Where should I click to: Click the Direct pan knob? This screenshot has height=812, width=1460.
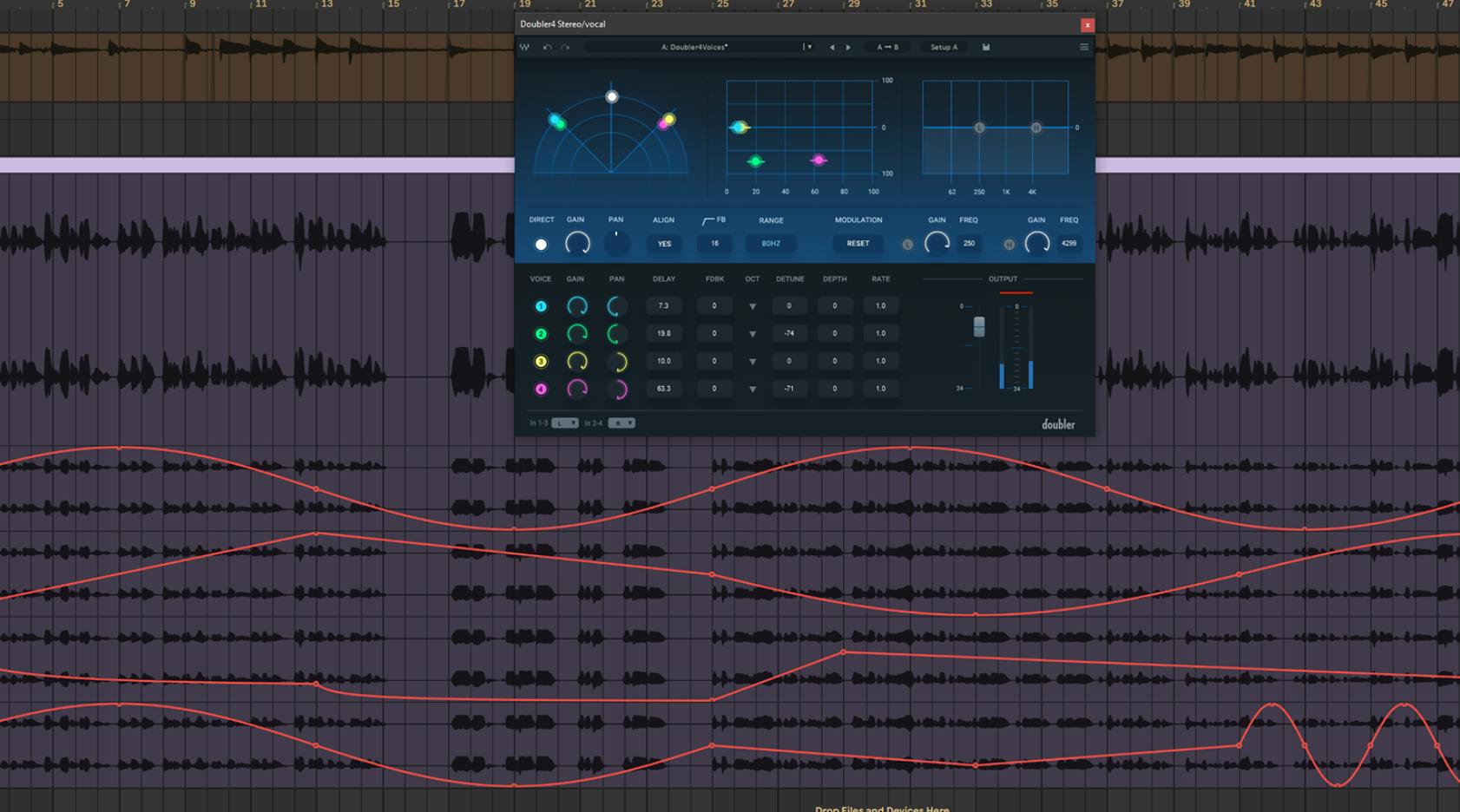coord(616,244)
